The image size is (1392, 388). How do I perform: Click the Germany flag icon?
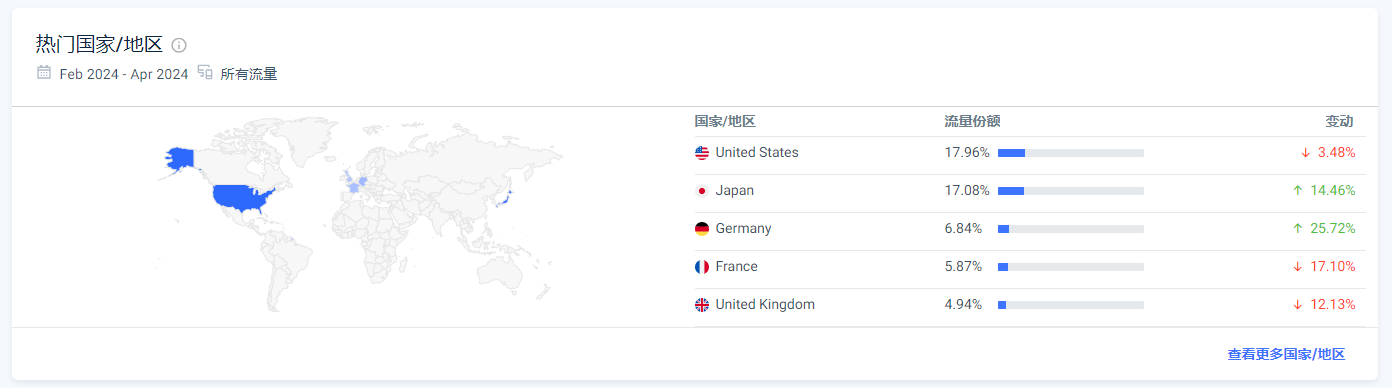tap(702, 229)
